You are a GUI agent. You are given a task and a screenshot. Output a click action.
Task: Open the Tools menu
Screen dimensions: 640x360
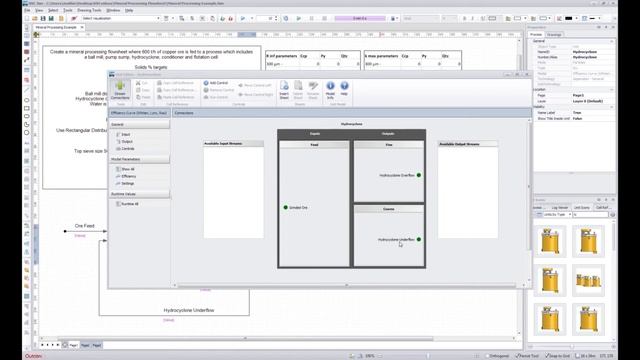[68, 10]
